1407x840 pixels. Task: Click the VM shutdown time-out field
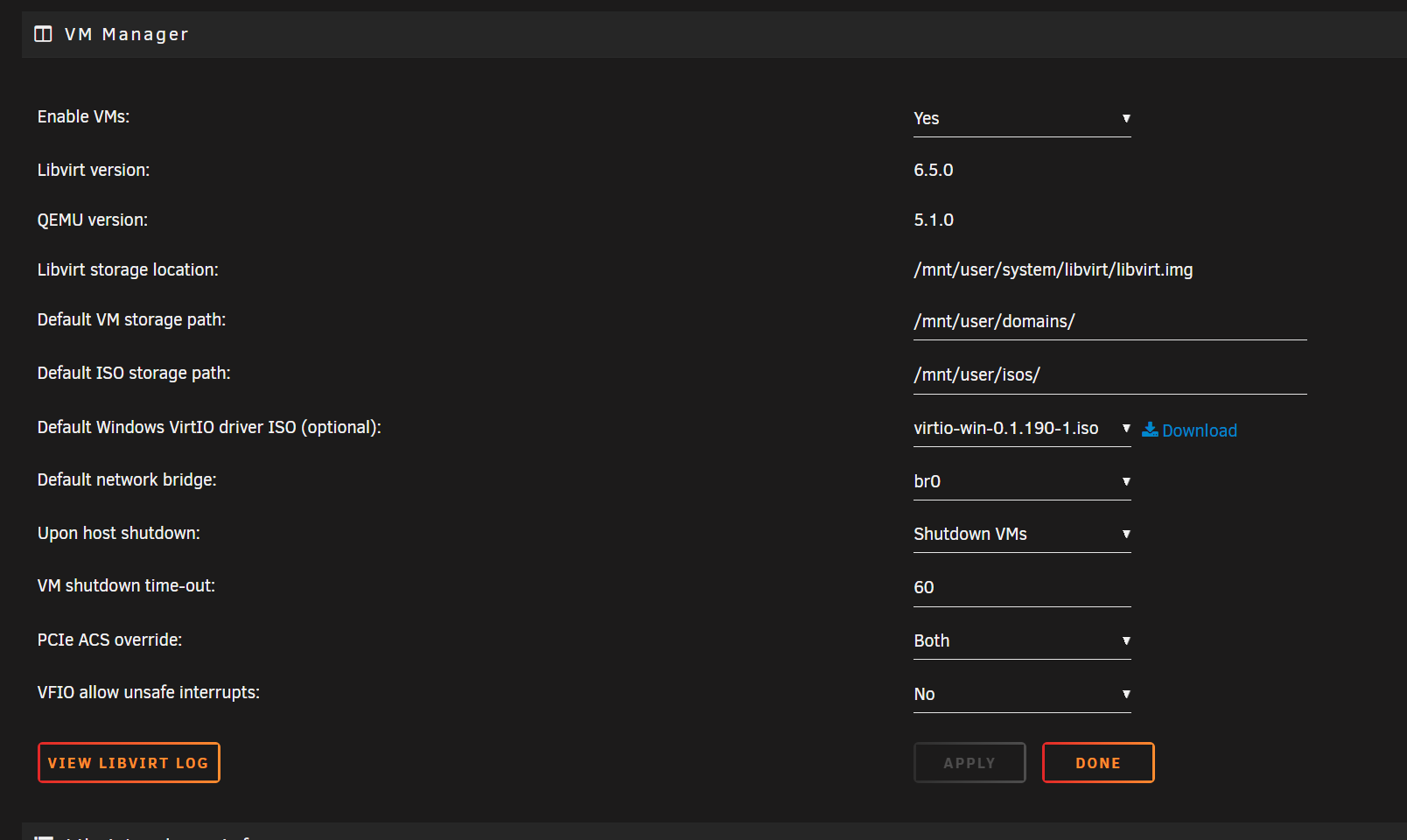click(x=1021, y=588)
